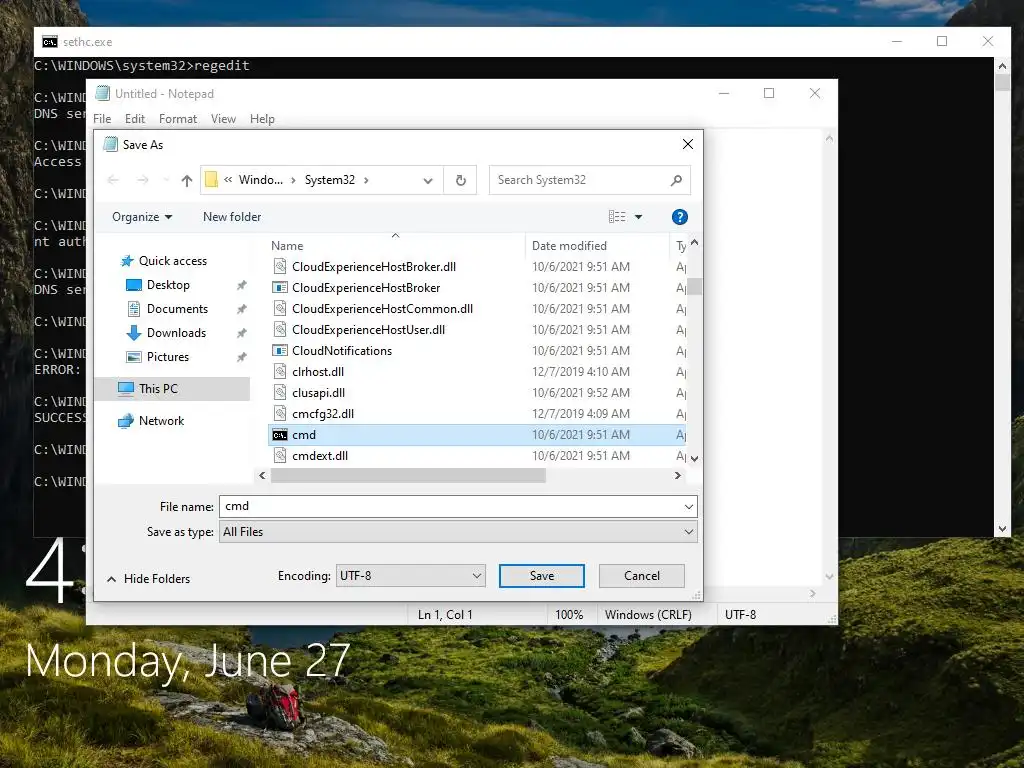
Task: Click the sethc.exe console icon in title bar
Action: point(50,42)
